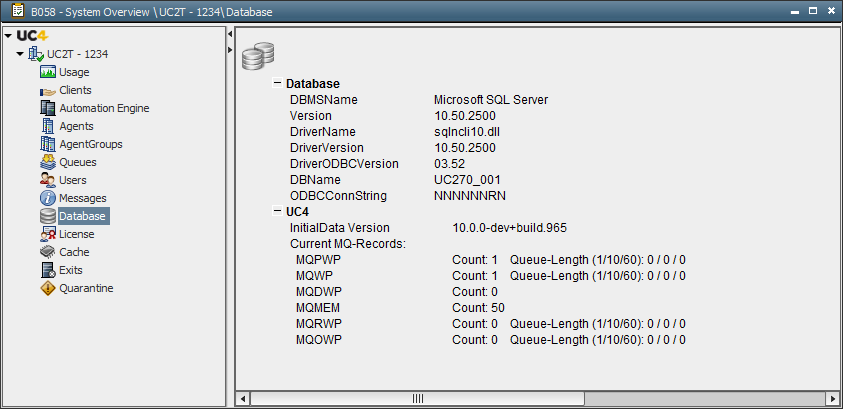Screen dimensions: 843x409
Task: Expand the left panel with the right-pointing splitter arrow
Action: tap(230, 50)
